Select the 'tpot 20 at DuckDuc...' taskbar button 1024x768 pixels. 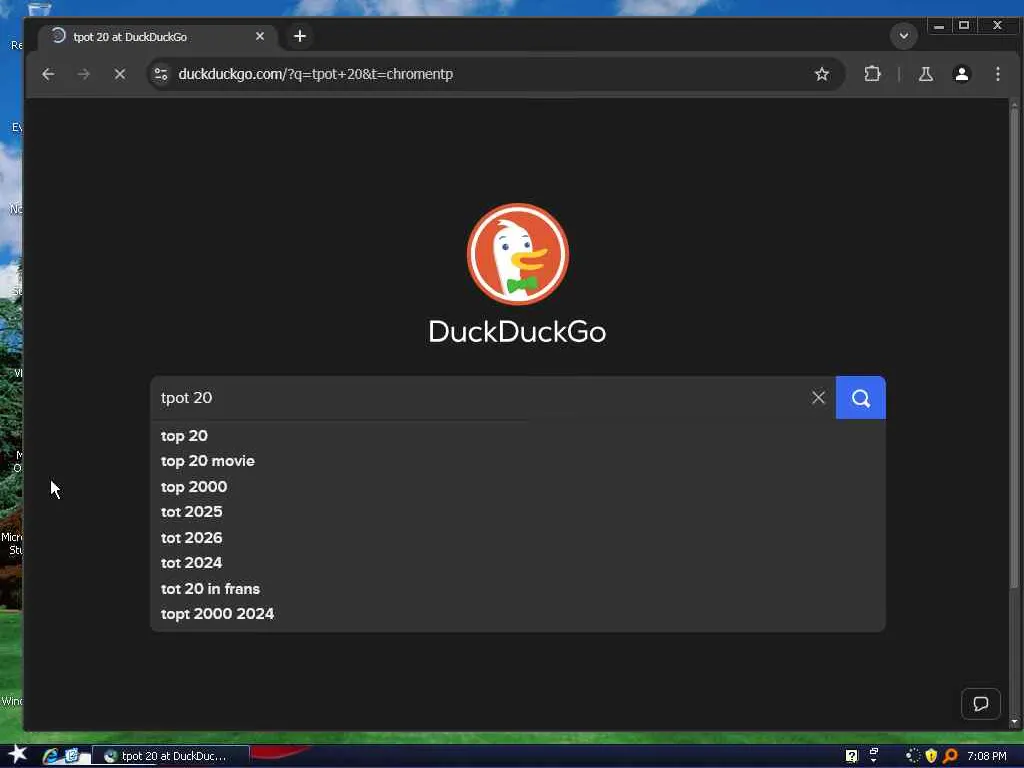pyautogui.click(x=170, y=756)
